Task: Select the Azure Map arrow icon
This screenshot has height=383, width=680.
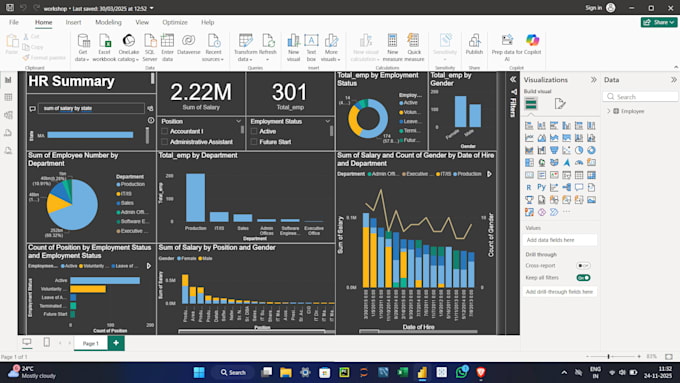Action: click(566, 163)
